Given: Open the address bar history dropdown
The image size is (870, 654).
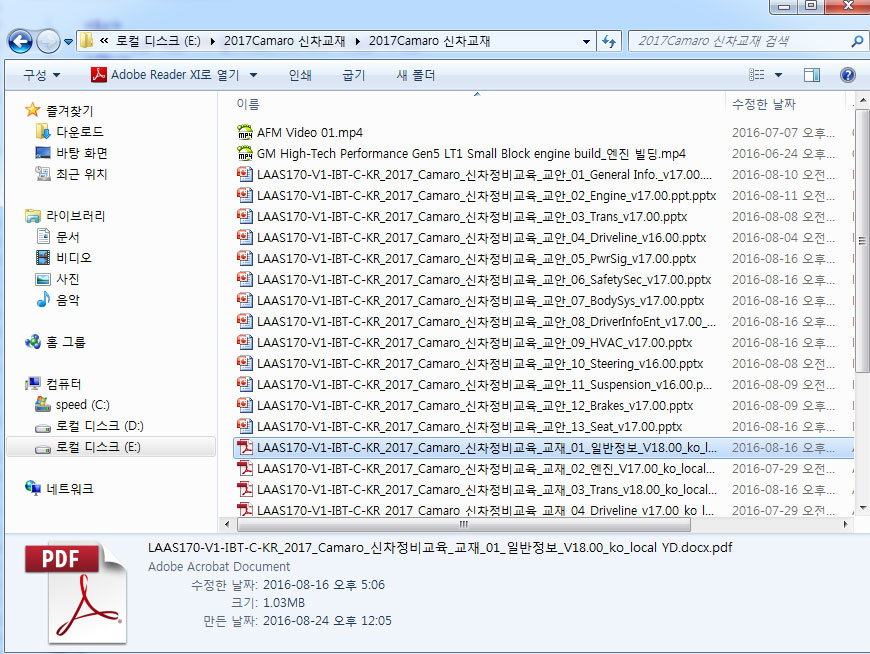Looking at the screenshot, I should click(x=586, y=42).
